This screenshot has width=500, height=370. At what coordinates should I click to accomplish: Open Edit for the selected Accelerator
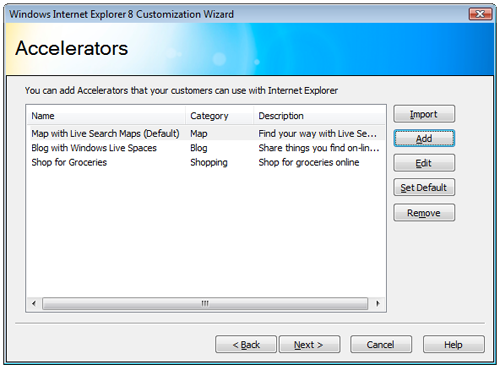[424, 163]
